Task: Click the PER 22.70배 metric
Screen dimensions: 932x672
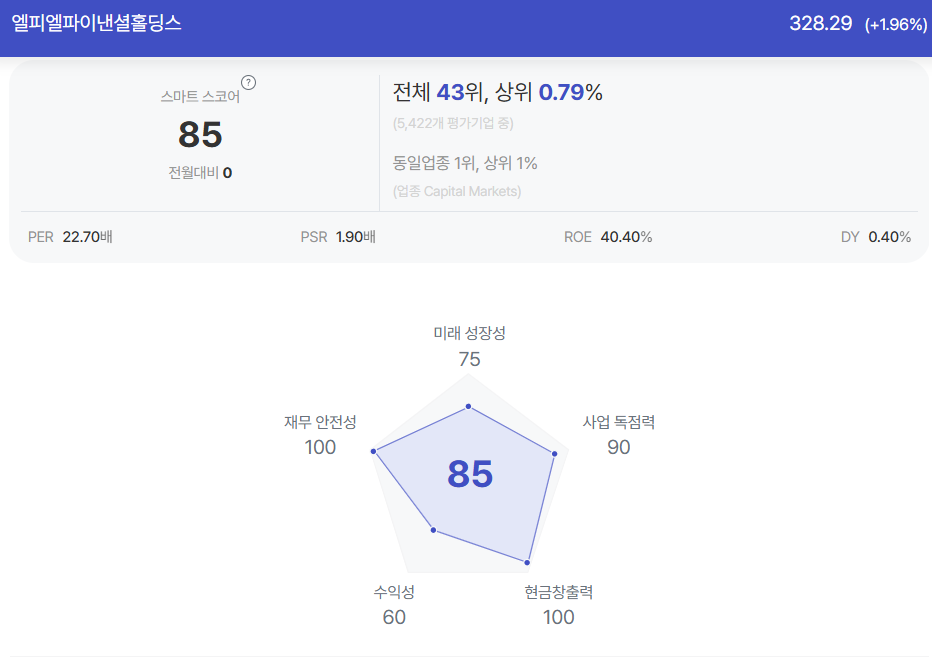Action: point(70,237)
